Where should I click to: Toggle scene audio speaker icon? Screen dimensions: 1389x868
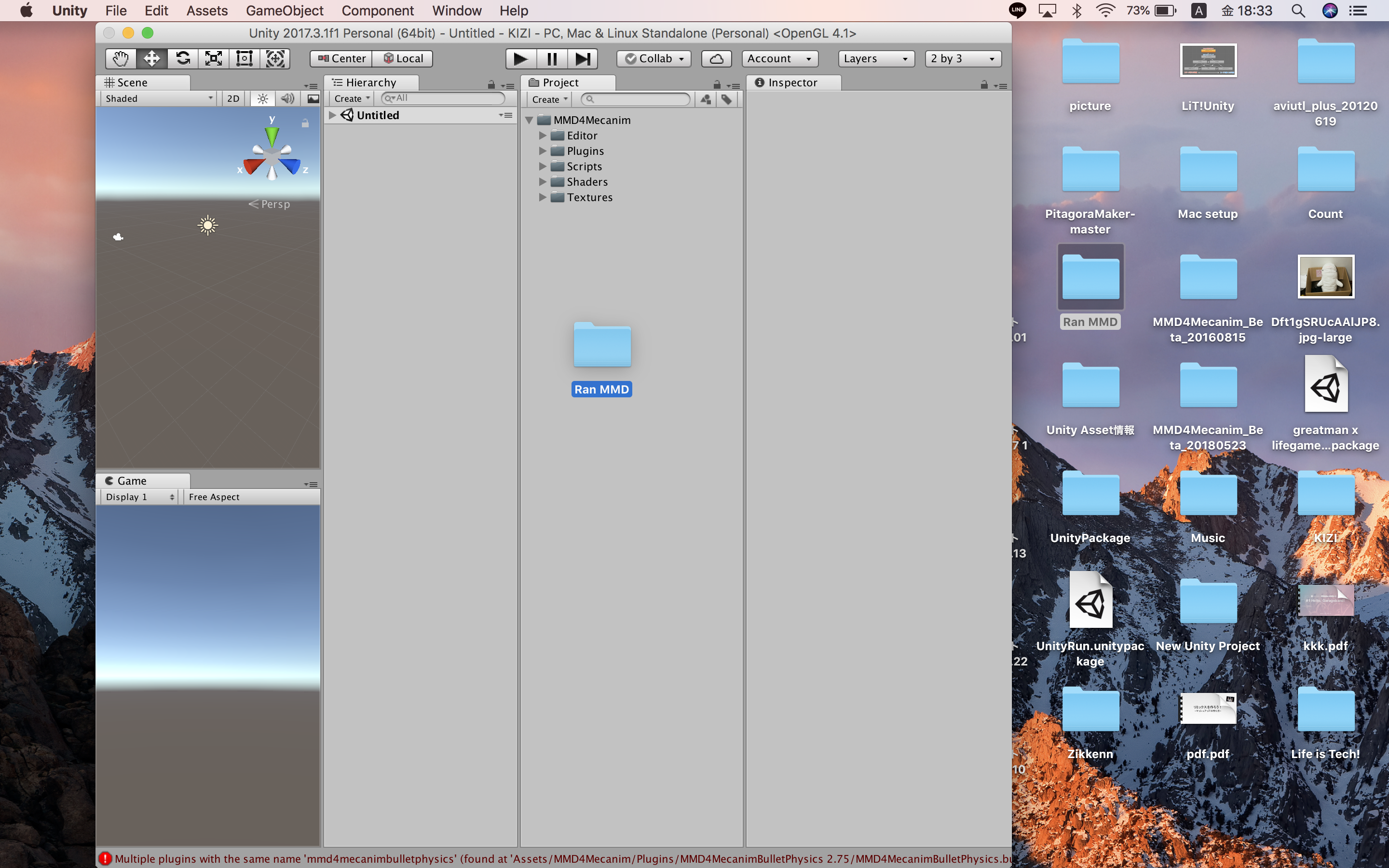point(287,99)
